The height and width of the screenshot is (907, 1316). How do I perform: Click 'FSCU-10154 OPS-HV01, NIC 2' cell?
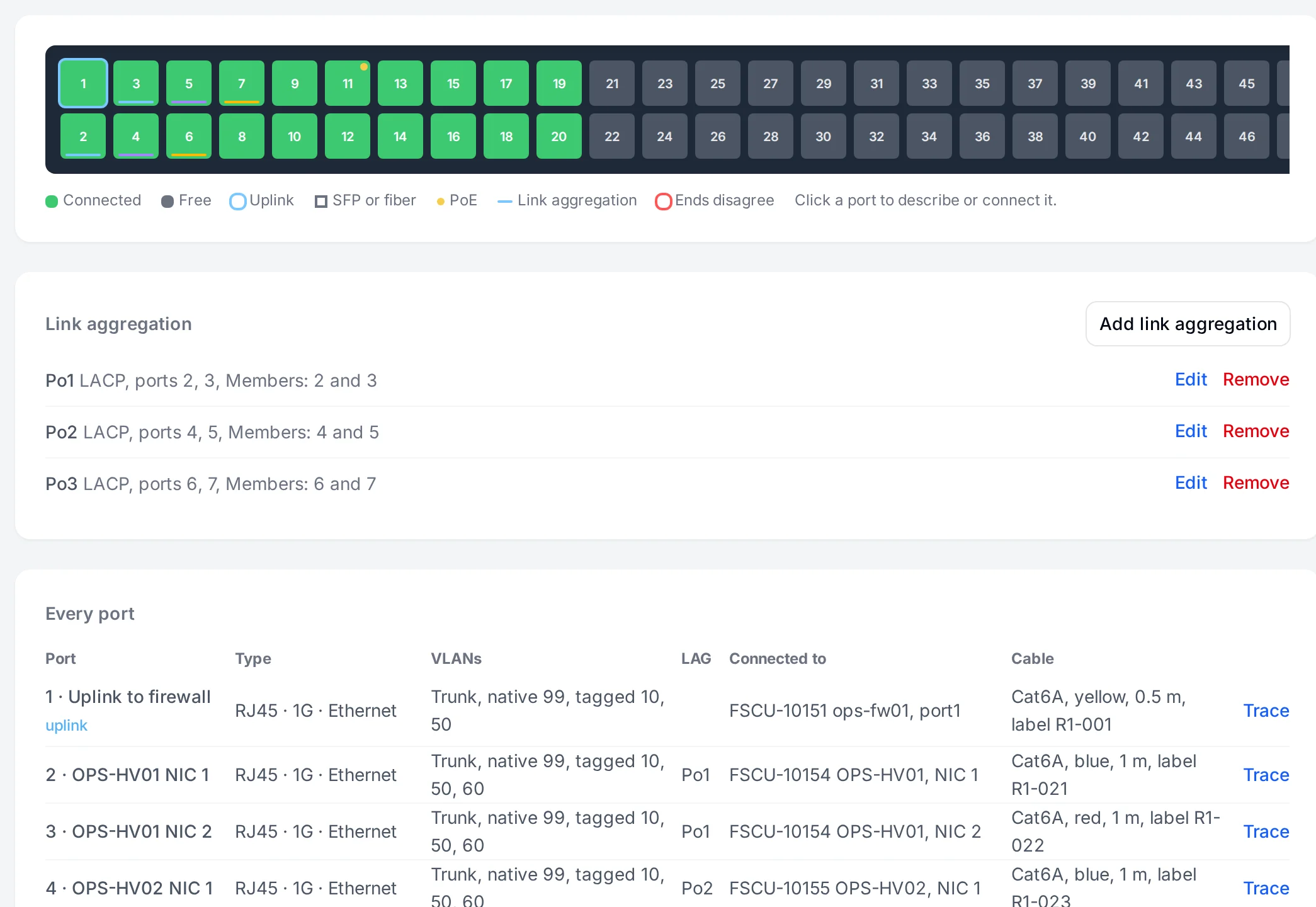(855, 831)
